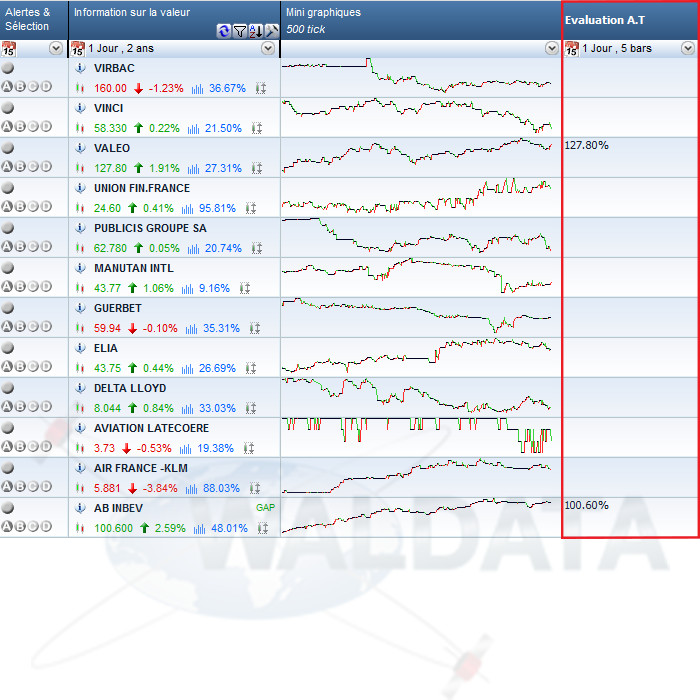Expand the '1 Jour , 2 ans' period dropdown
Image resolution: width=700 pixels, height=700 pixels.
click(267, 48)
